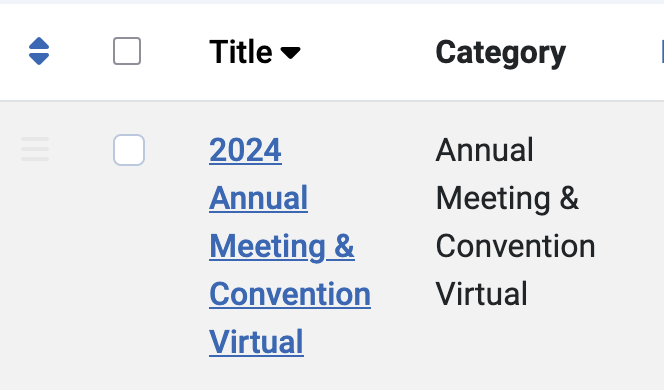Tick the select-all checkbox in header
The image size is (664, 390).
(x=127, y=51)
